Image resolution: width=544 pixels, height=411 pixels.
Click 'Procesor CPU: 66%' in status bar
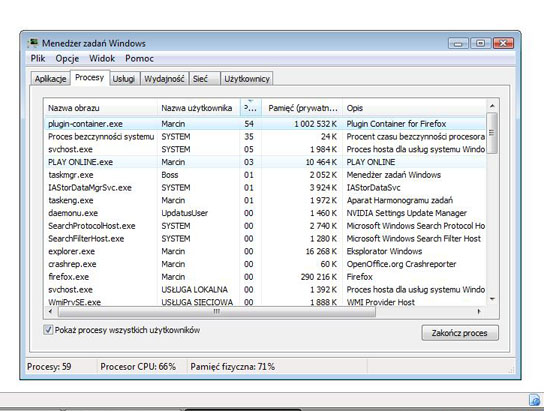[138, 367]
